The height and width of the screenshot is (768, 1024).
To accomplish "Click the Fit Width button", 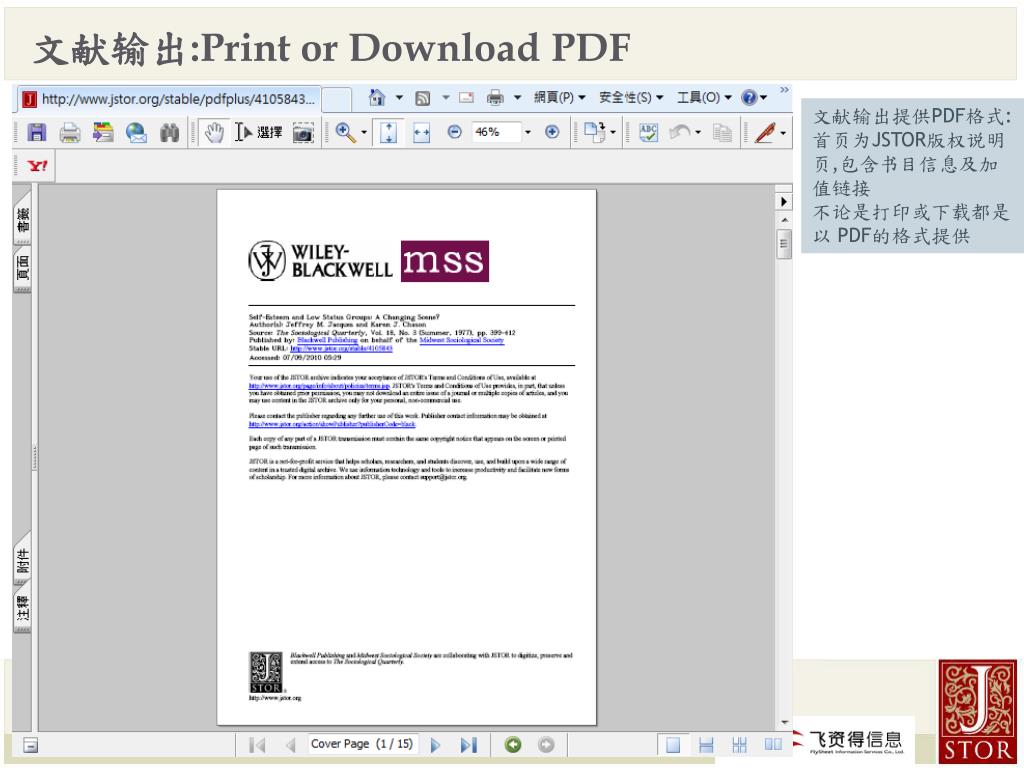I will (x=422, y=133).
